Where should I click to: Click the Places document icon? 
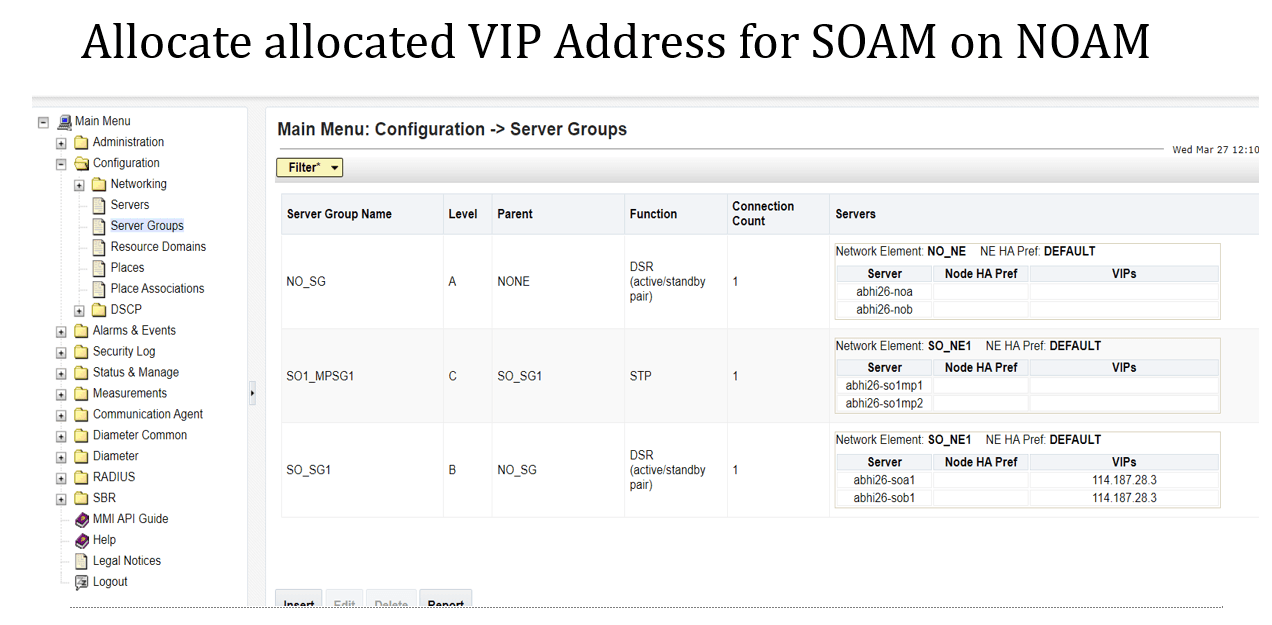[97, 267]
